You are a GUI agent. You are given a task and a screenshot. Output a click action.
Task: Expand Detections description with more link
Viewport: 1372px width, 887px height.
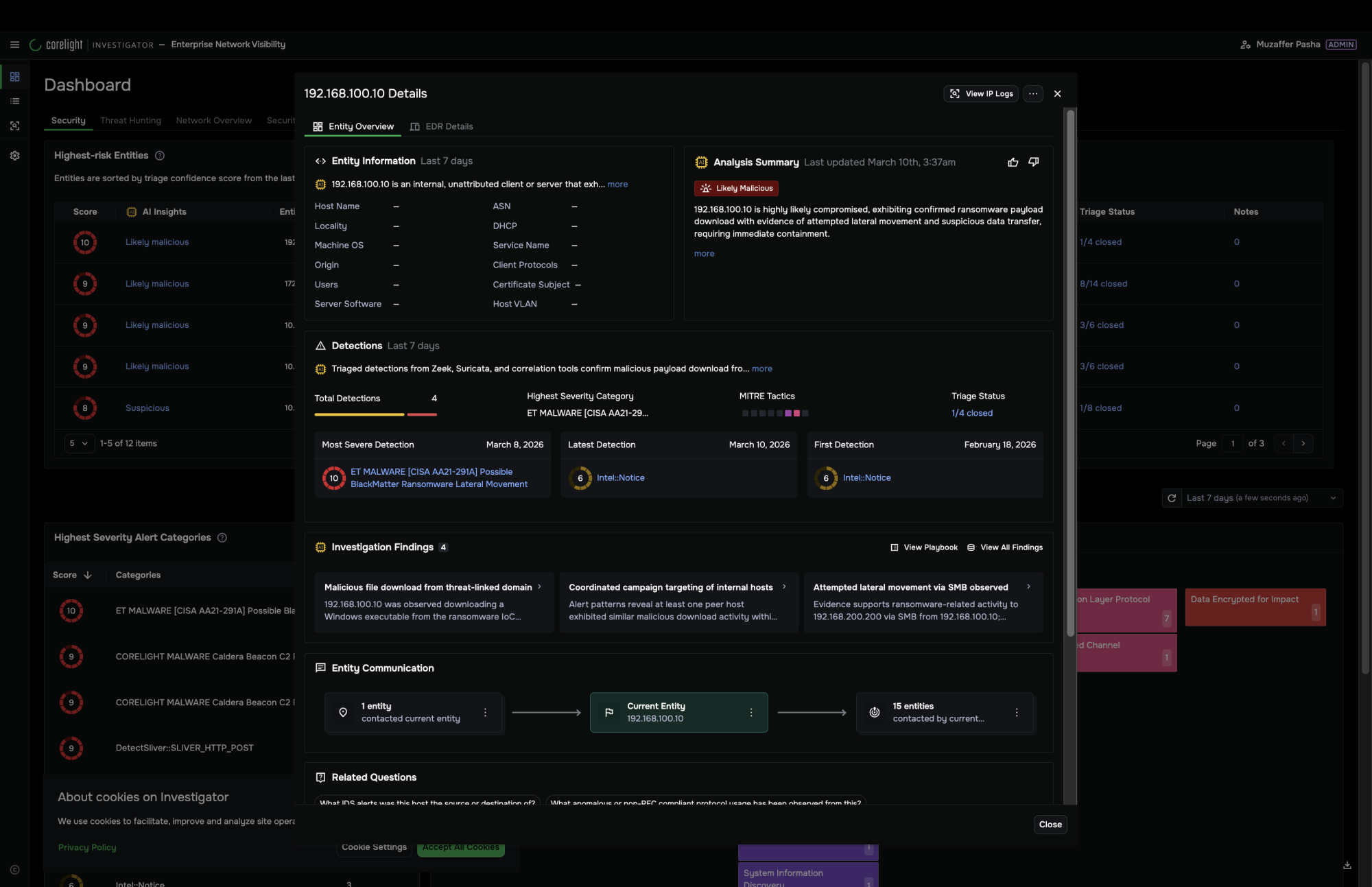761,369
